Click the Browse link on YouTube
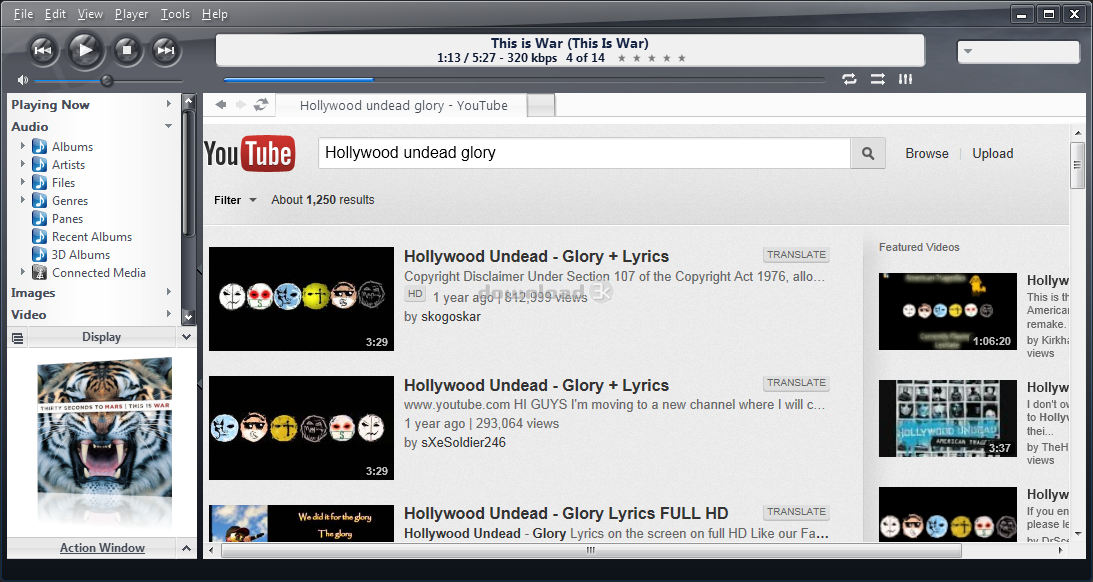 [x=926, y=153]
